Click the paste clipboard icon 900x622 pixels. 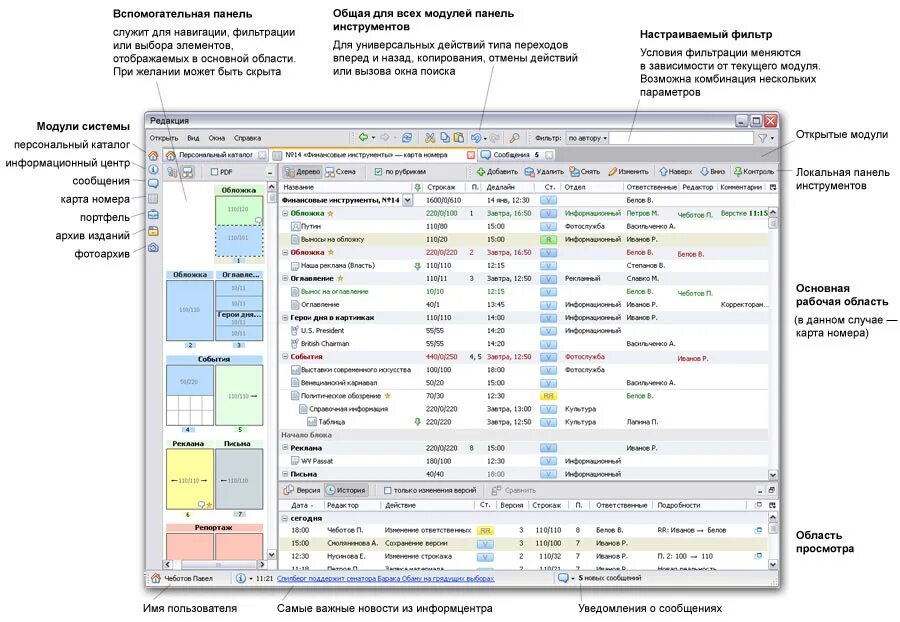(x=459, y=138)
